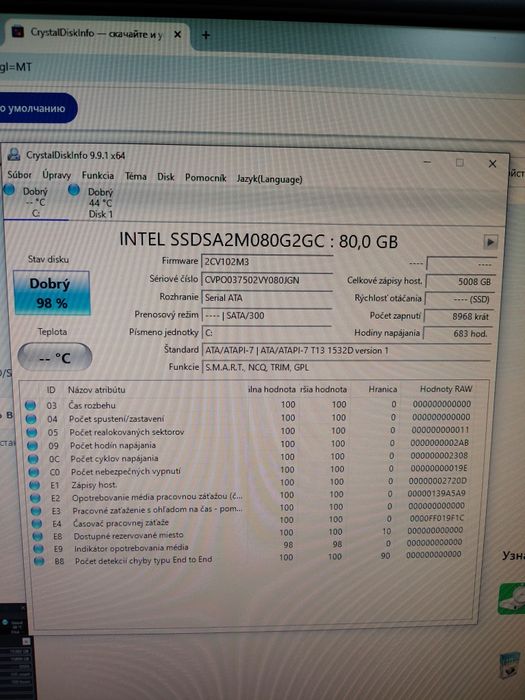Select 'Indikátor opotrebovania média' attribute name
The width and height of the screenshot is (525, 700).
tap(131, 547)
